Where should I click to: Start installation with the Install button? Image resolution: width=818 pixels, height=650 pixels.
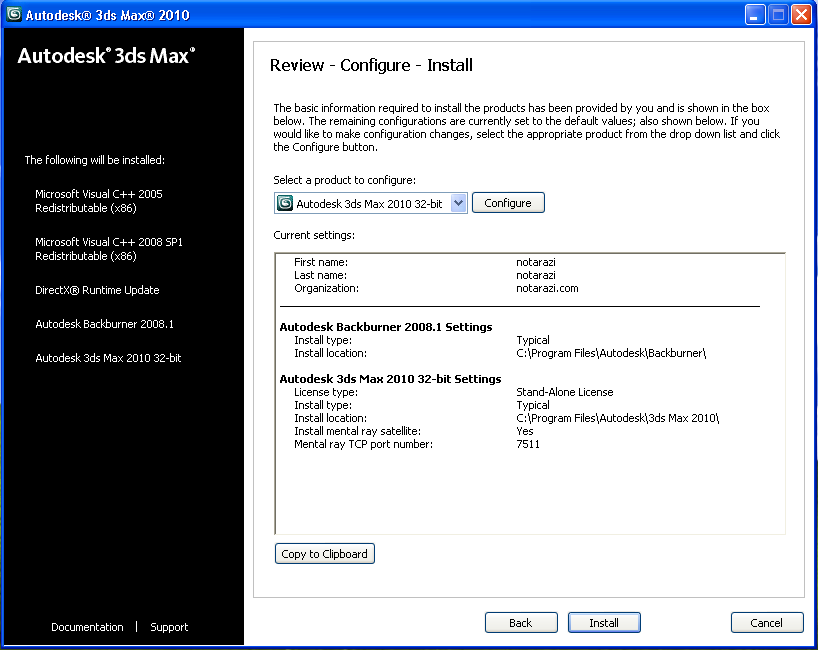click(x=604, y=622)
